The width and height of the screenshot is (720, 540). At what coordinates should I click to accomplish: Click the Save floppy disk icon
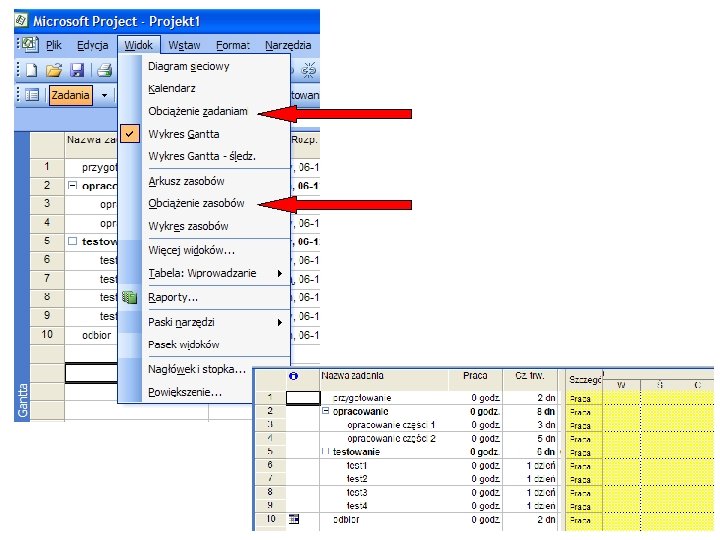point(77,70)
